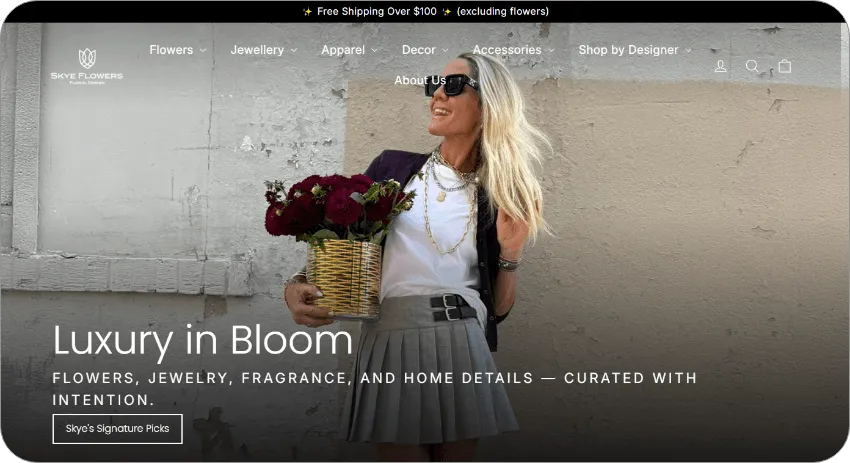Click the red flower bouquet in hero image

[339, 208]
